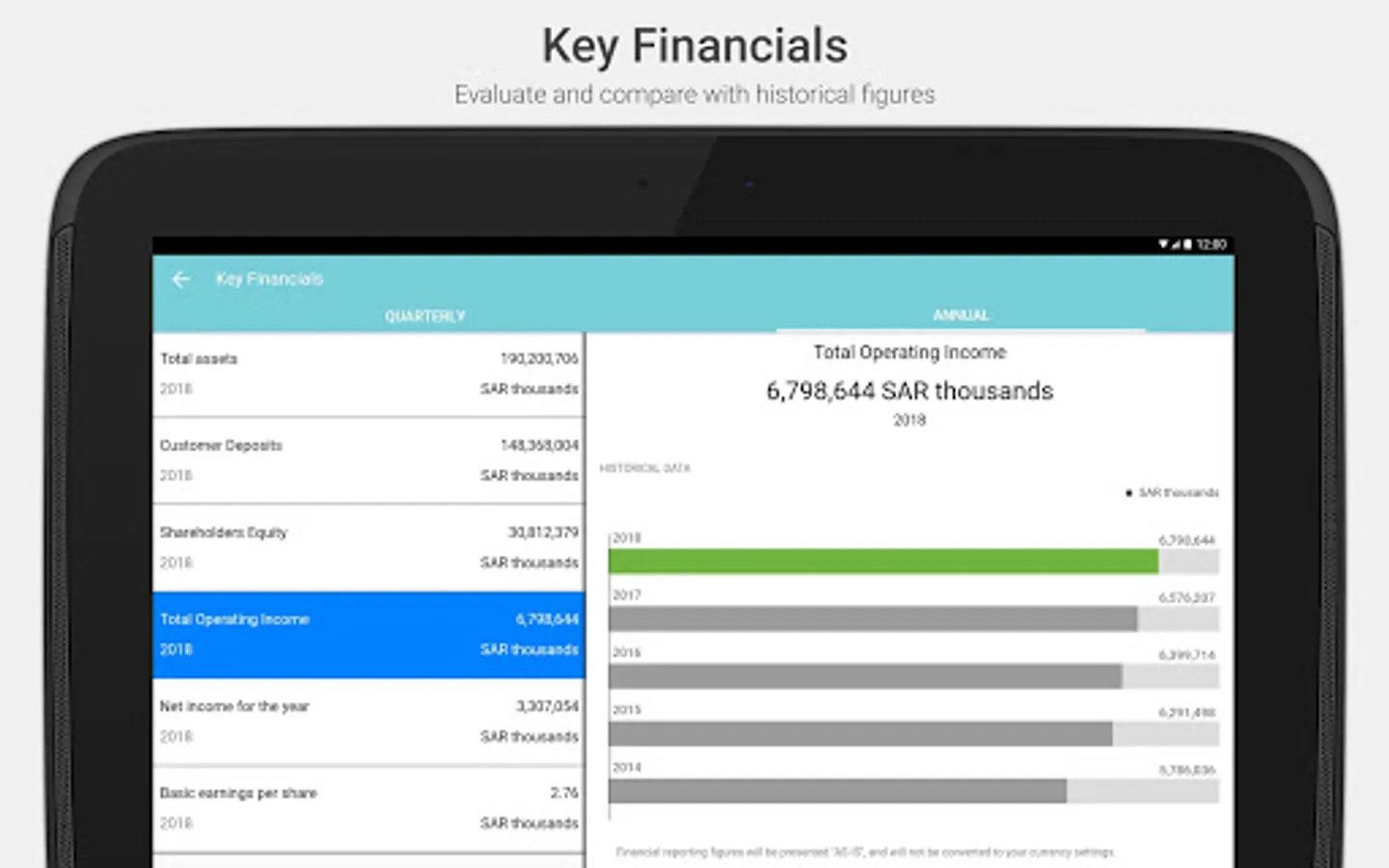This screenshot has height=868, width=1389.
Task: Click the Total Operating Income chart title
Action: [910, 352]
